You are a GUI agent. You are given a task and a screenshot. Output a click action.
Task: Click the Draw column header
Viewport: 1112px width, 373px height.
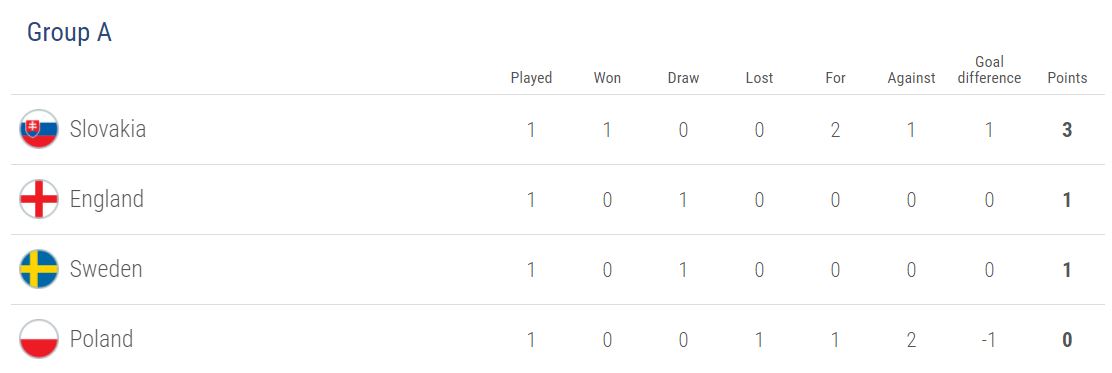pyautogui.click(x=683, y=78)
